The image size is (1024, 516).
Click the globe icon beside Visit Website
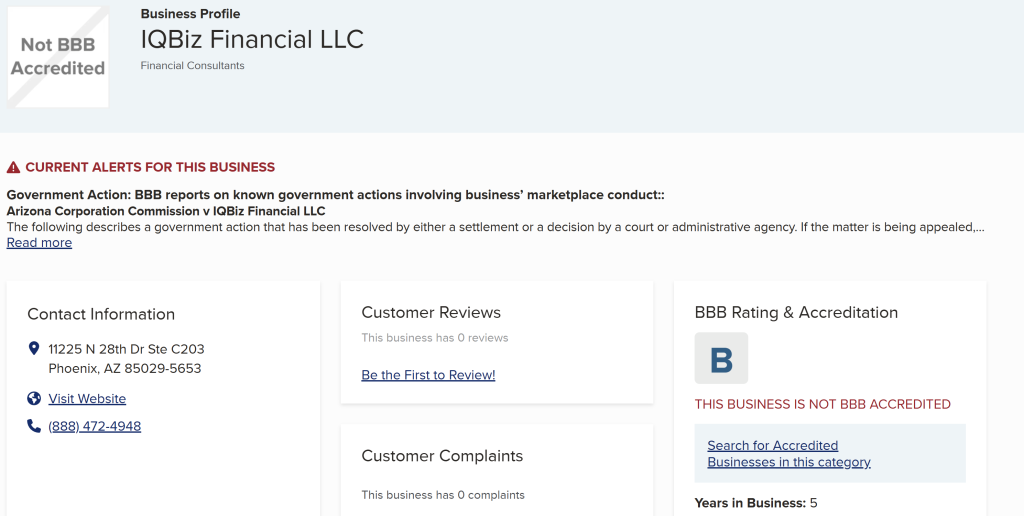tap(34, 398)
